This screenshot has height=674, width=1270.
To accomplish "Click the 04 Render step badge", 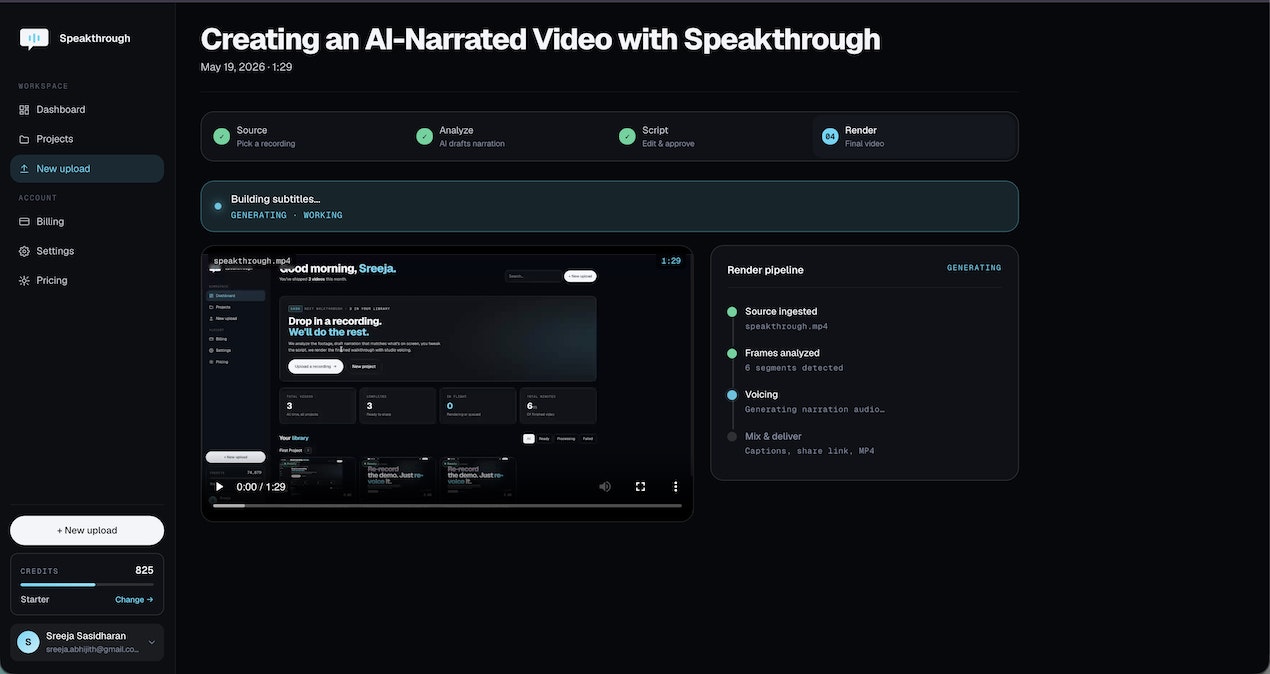I will point(830,136).
